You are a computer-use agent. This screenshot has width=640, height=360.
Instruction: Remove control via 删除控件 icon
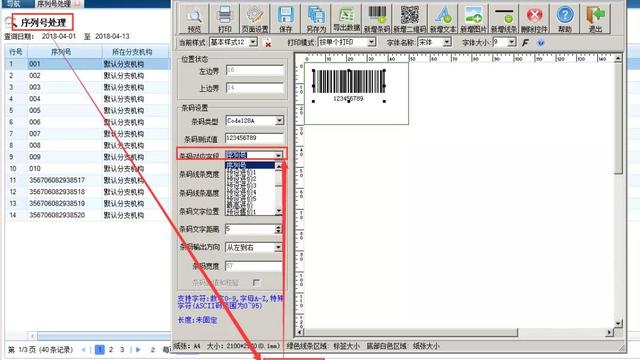pos(534,19)
